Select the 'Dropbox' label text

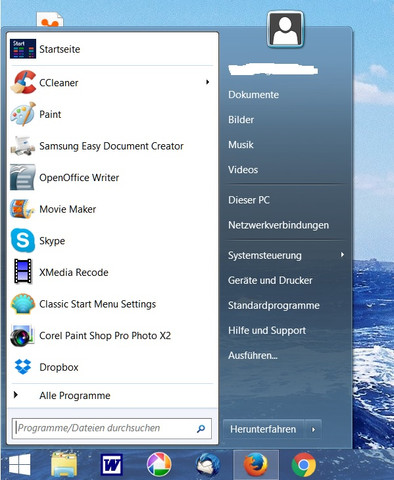59,367
